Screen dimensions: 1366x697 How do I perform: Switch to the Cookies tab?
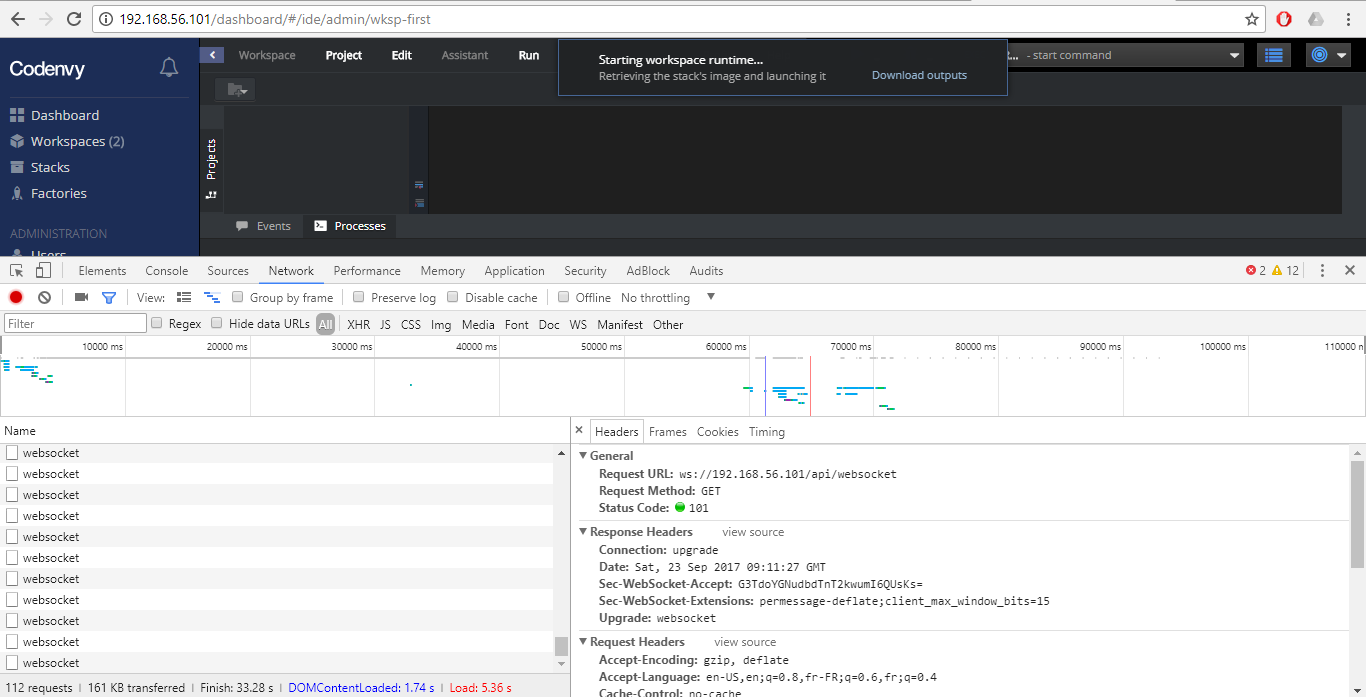(x=717, y=431)
